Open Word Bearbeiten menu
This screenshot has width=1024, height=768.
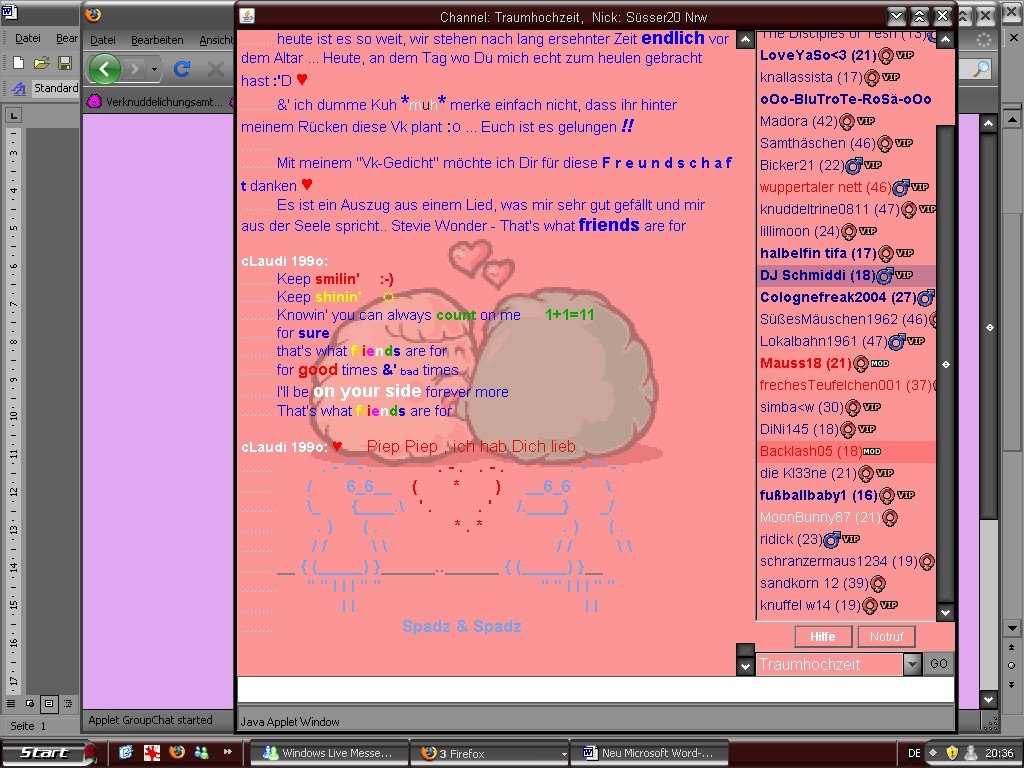(x=67, y=39)
